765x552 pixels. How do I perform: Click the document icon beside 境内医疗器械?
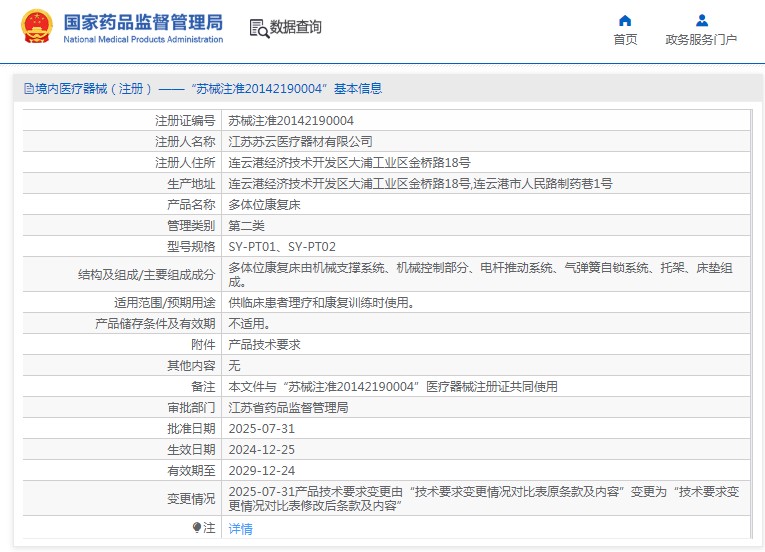tap(29, 89)
